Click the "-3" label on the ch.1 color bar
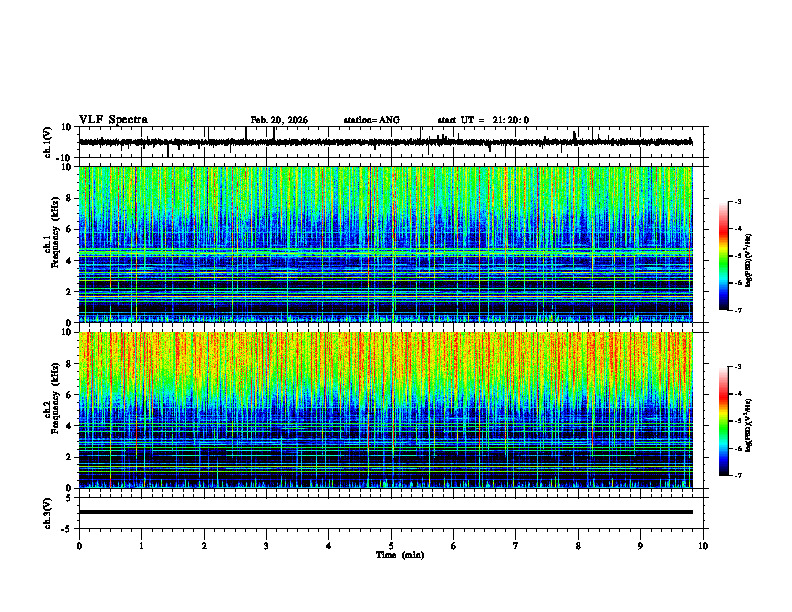 pos(738,201)
